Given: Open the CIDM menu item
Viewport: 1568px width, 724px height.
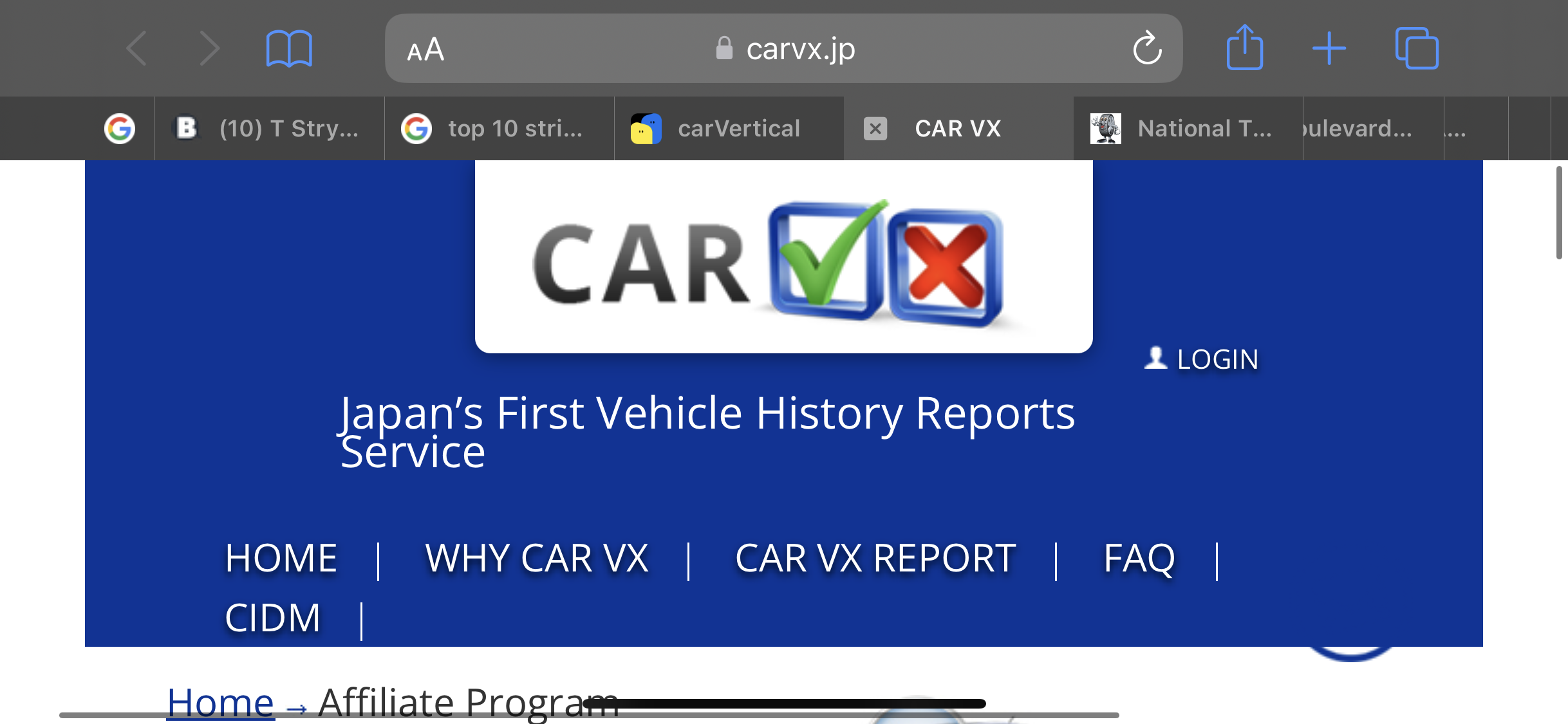Looking at the screenshot, I should point(272,617).
